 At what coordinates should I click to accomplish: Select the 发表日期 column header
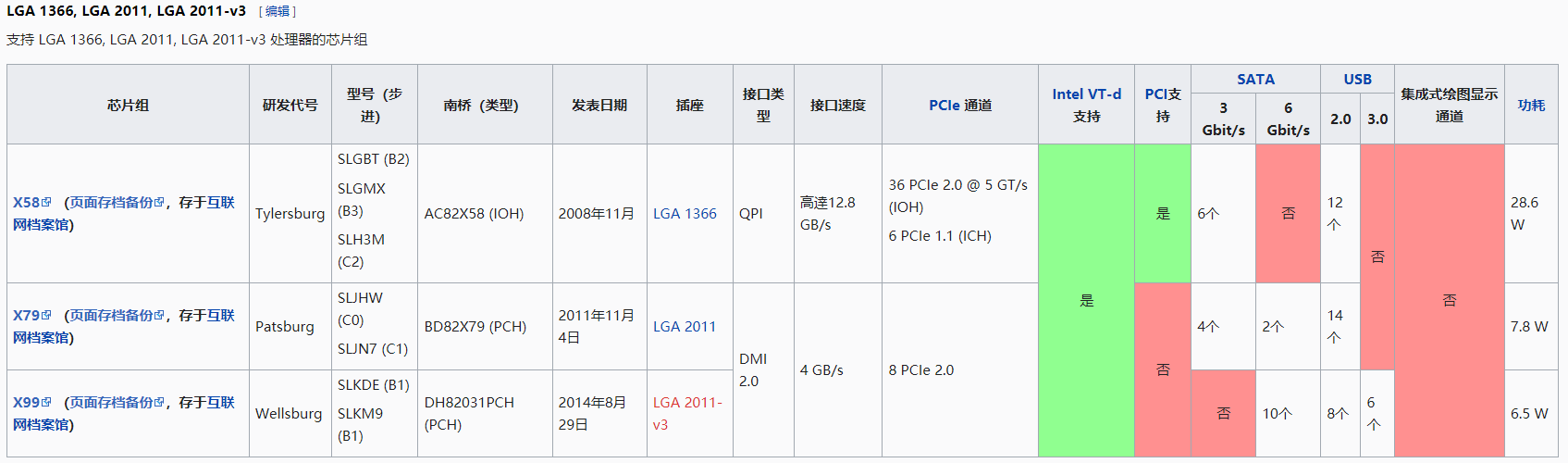pos(599,105)
